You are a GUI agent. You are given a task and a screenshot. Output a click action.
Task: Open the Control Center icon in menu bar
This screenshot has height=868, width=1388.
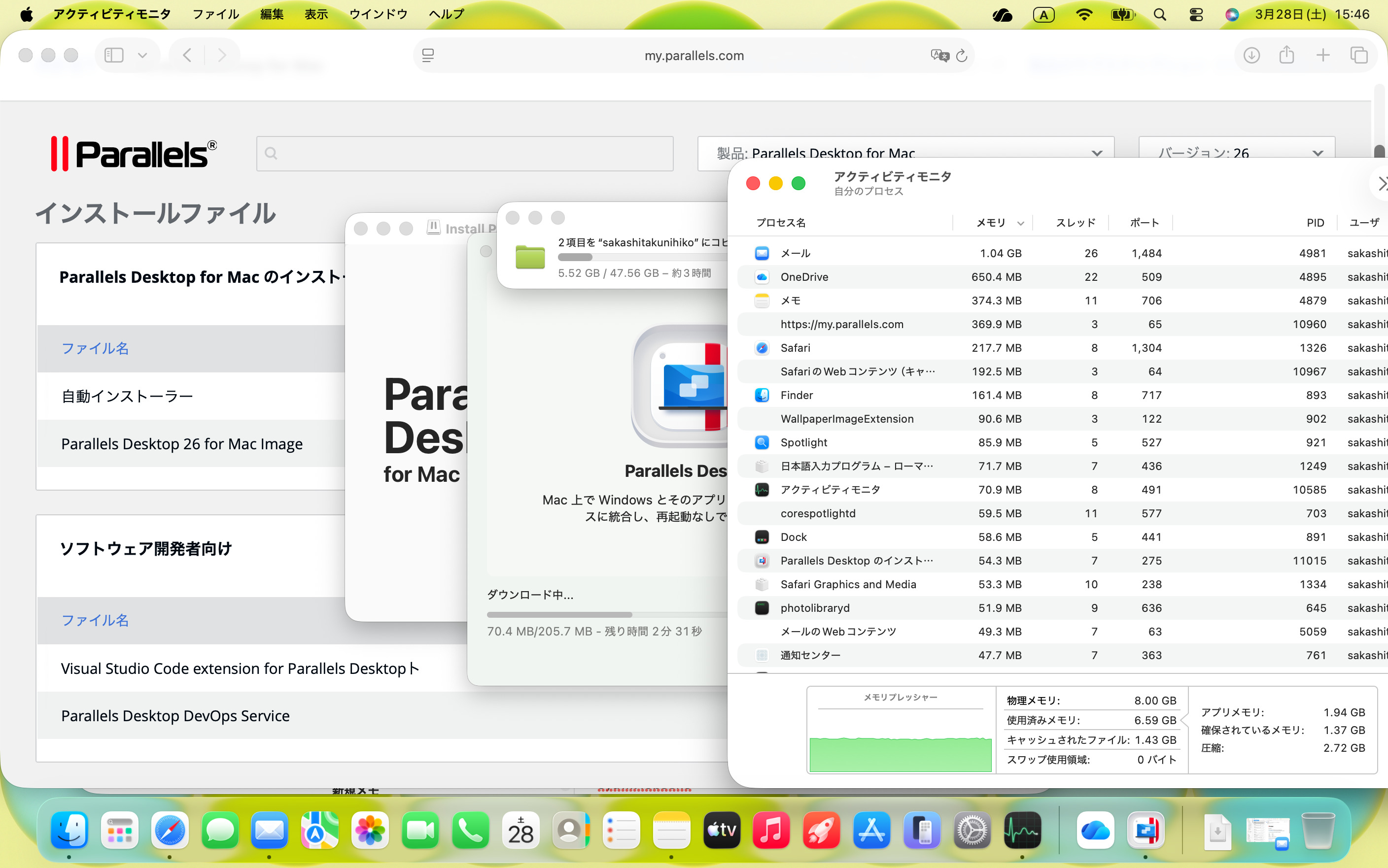click(1196, 15)
